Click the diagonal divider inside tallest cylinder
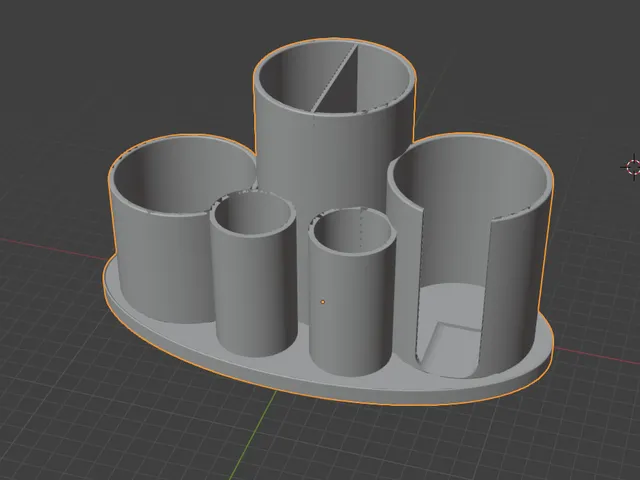 point(335,78)
